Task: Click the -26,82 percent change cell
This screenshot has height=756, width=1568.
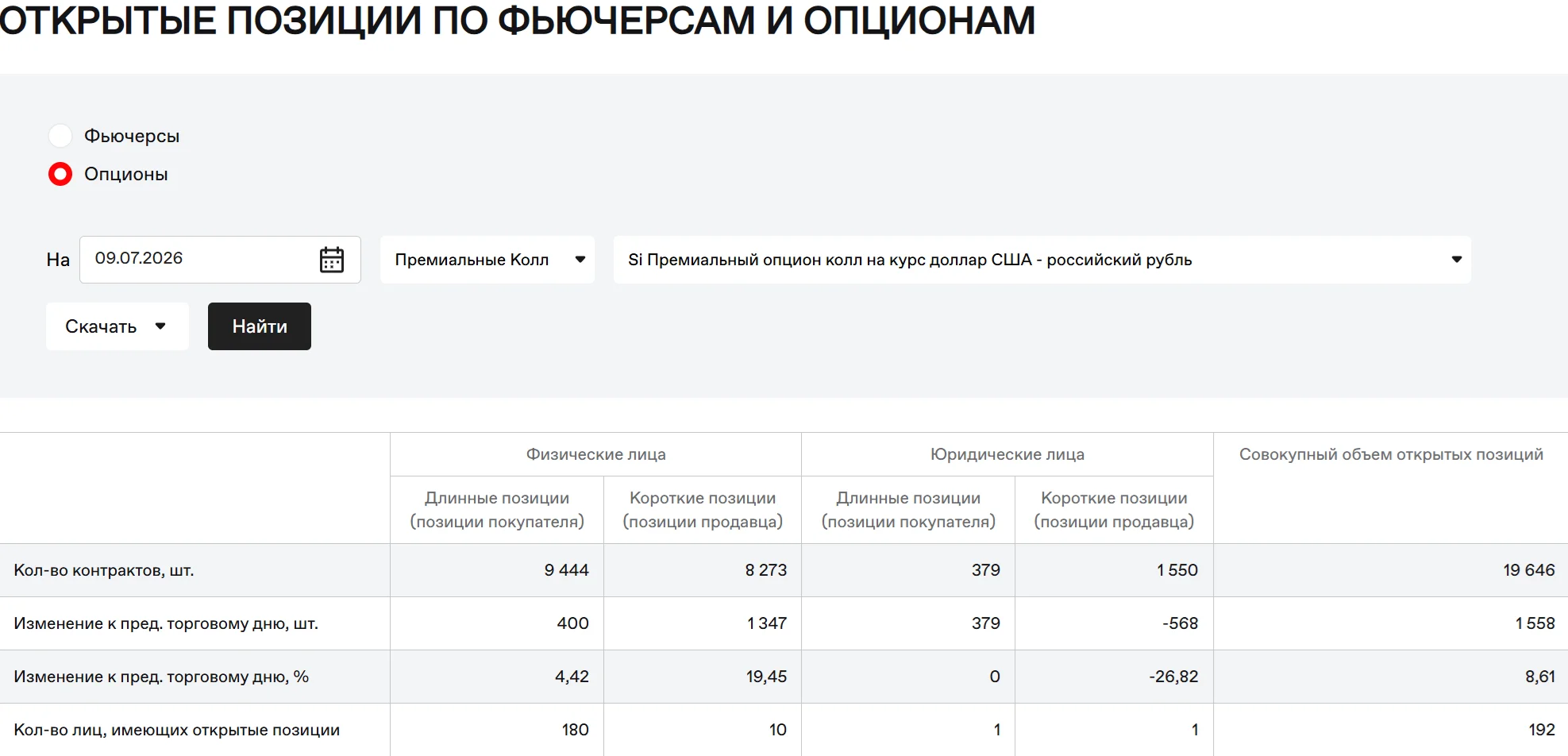Action: click(x=1173, y=677)
